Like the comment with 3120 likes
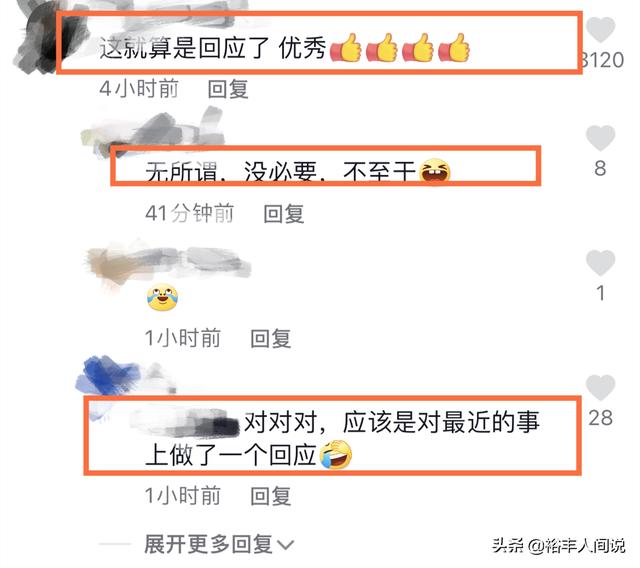 pyautogui.click(x=600, y=30)
